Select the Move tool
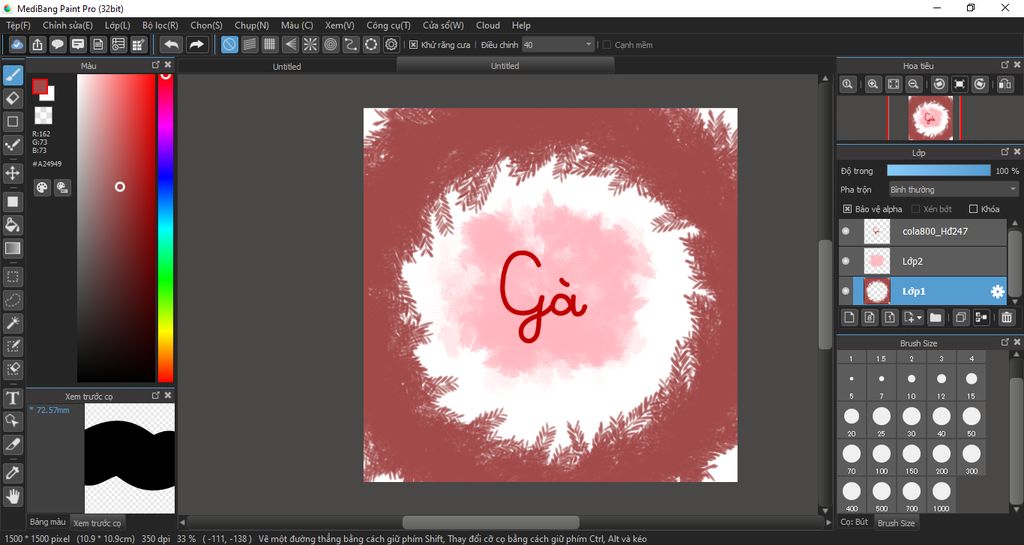The image size is (1024, 545). click(x=12, y=174)
